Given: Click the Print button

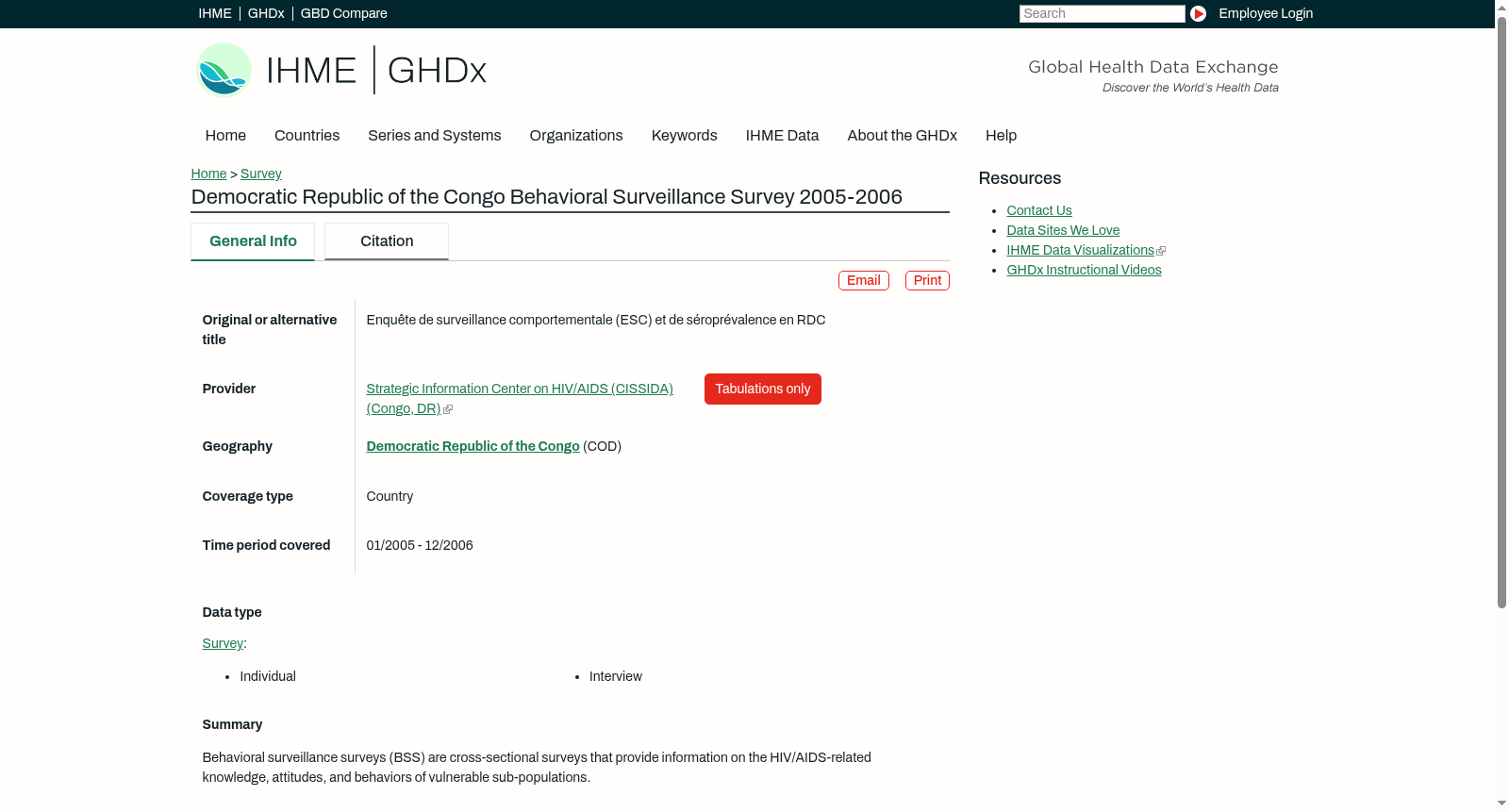Looking at the screenshot, I should coord(927,281).
